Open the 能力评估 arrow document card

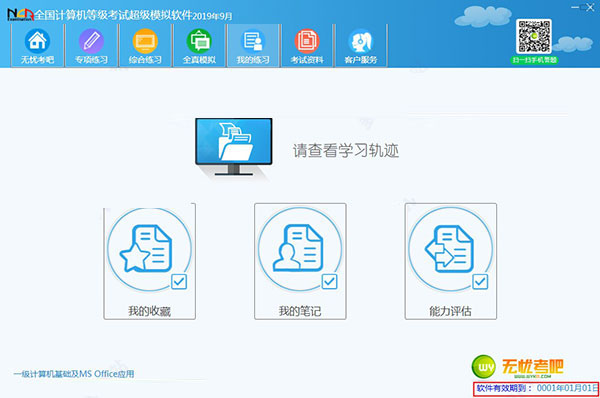450,261
